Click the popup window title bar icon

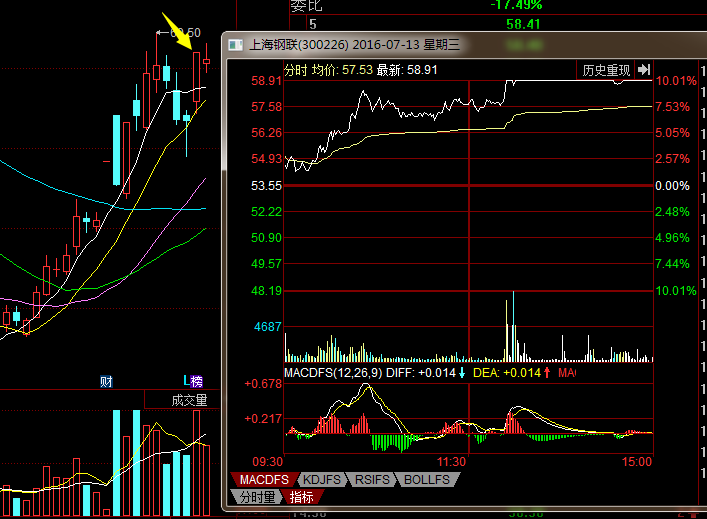tap(235, 44)
